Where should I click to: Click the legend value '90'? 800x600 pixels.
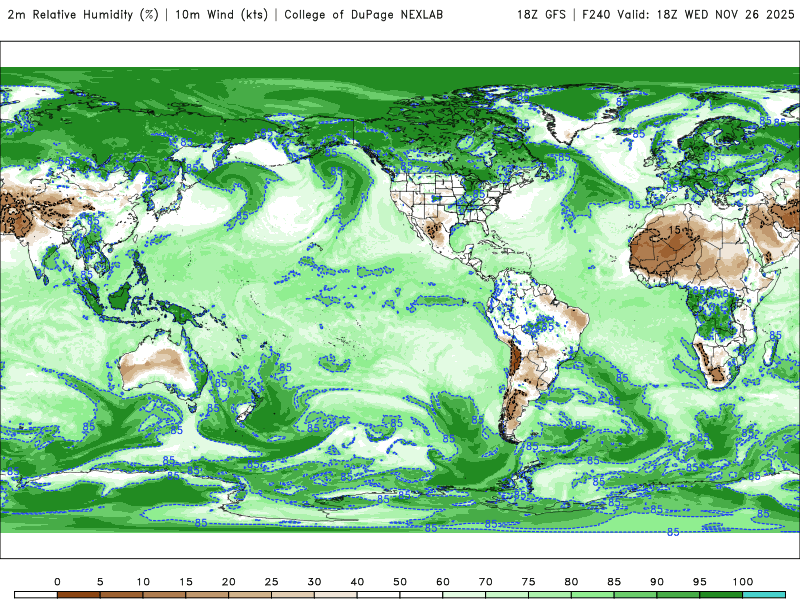657,582
